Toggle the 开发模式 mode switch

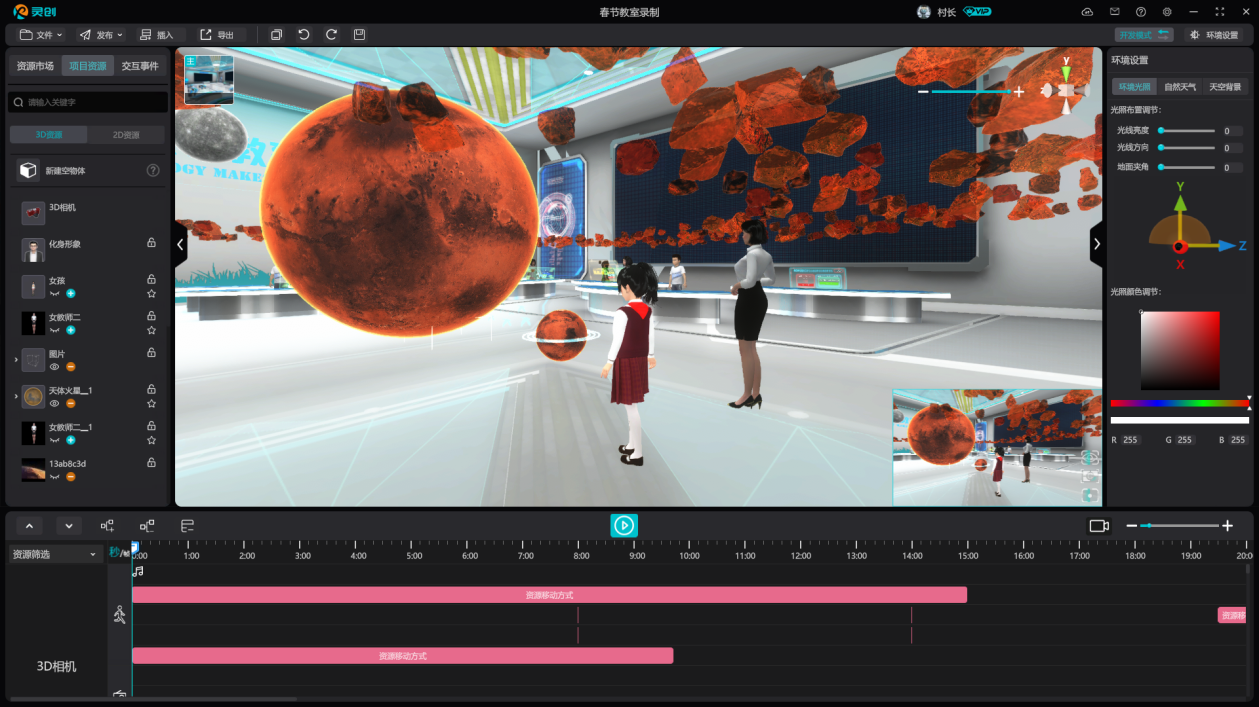pos(1144,35)
